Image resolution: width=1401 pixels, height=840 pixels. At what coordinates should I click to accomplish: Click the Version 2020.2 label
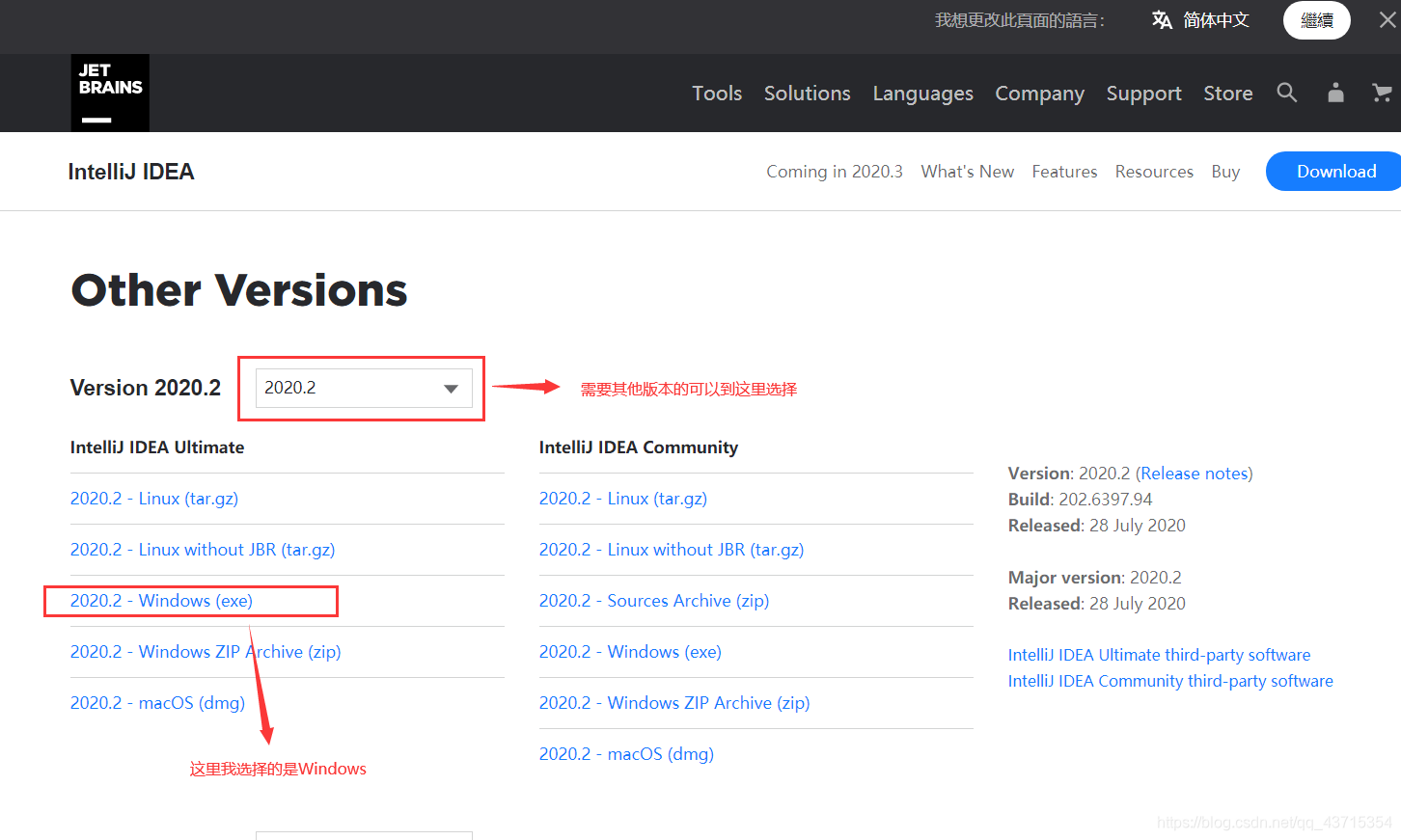(146, 388)
